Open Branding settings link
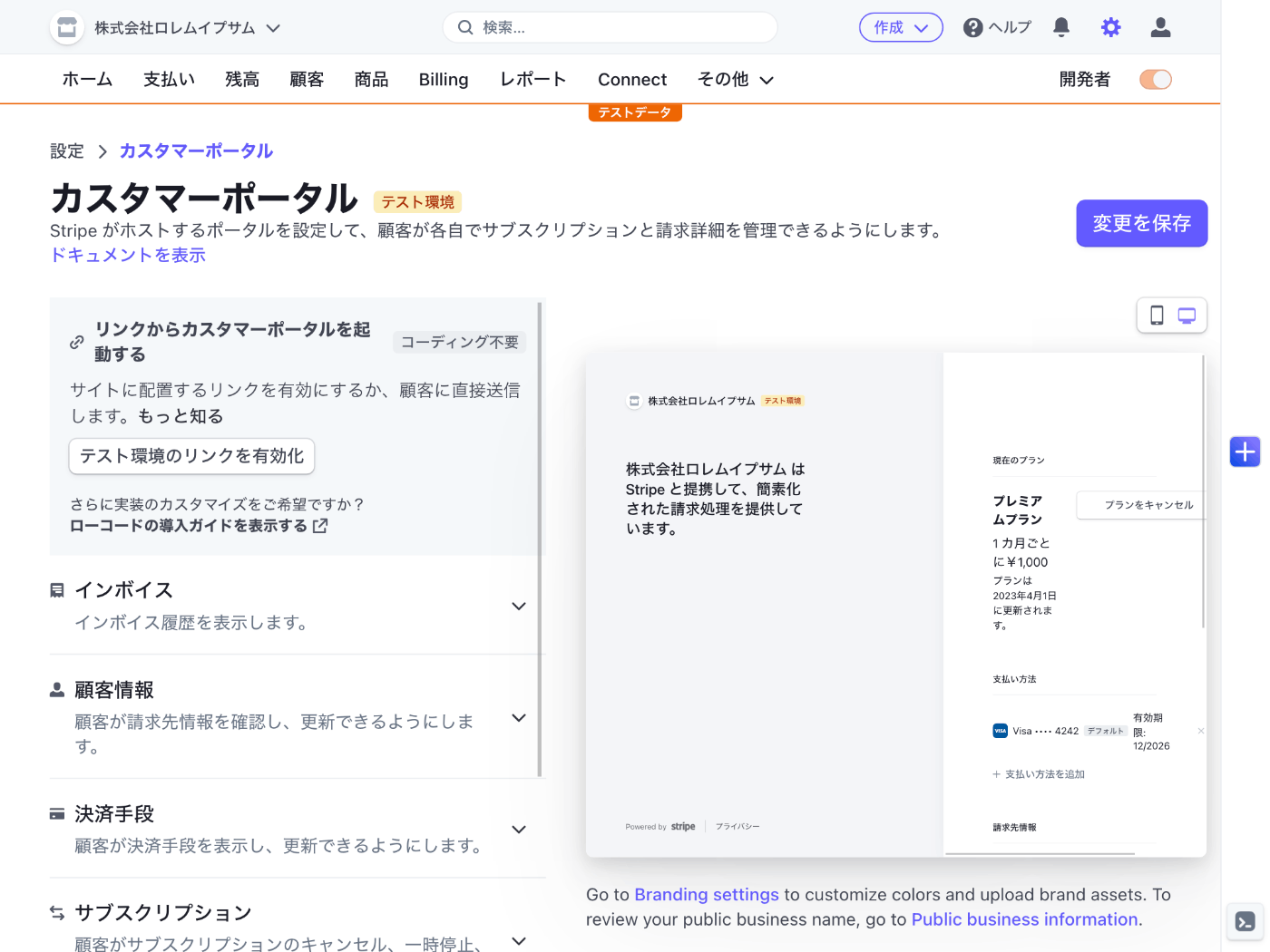Screen dimensions: 1270x952 pos(707,895)
